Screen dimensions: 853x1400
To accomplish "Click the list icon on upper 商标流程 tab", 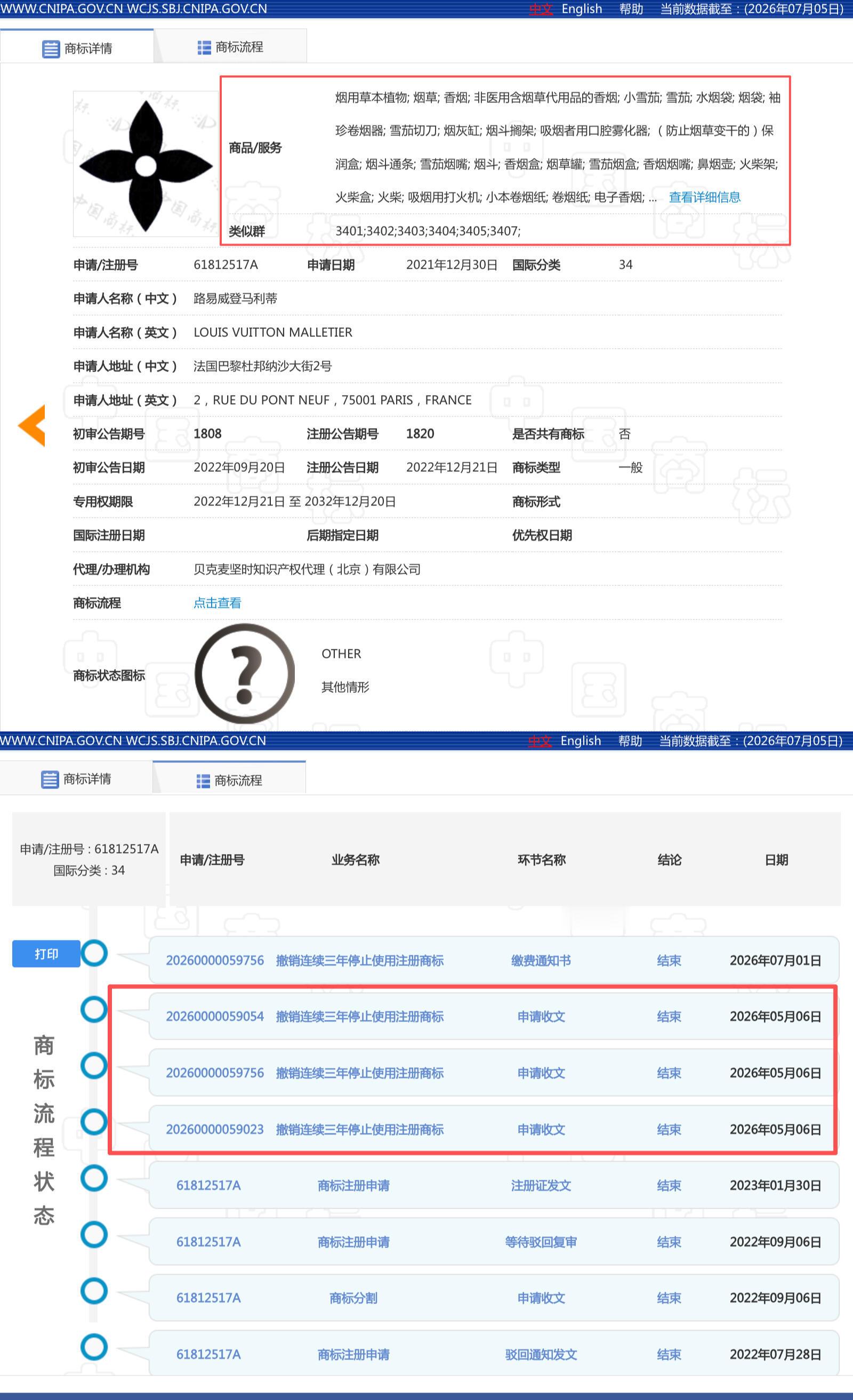I will 204,48.
